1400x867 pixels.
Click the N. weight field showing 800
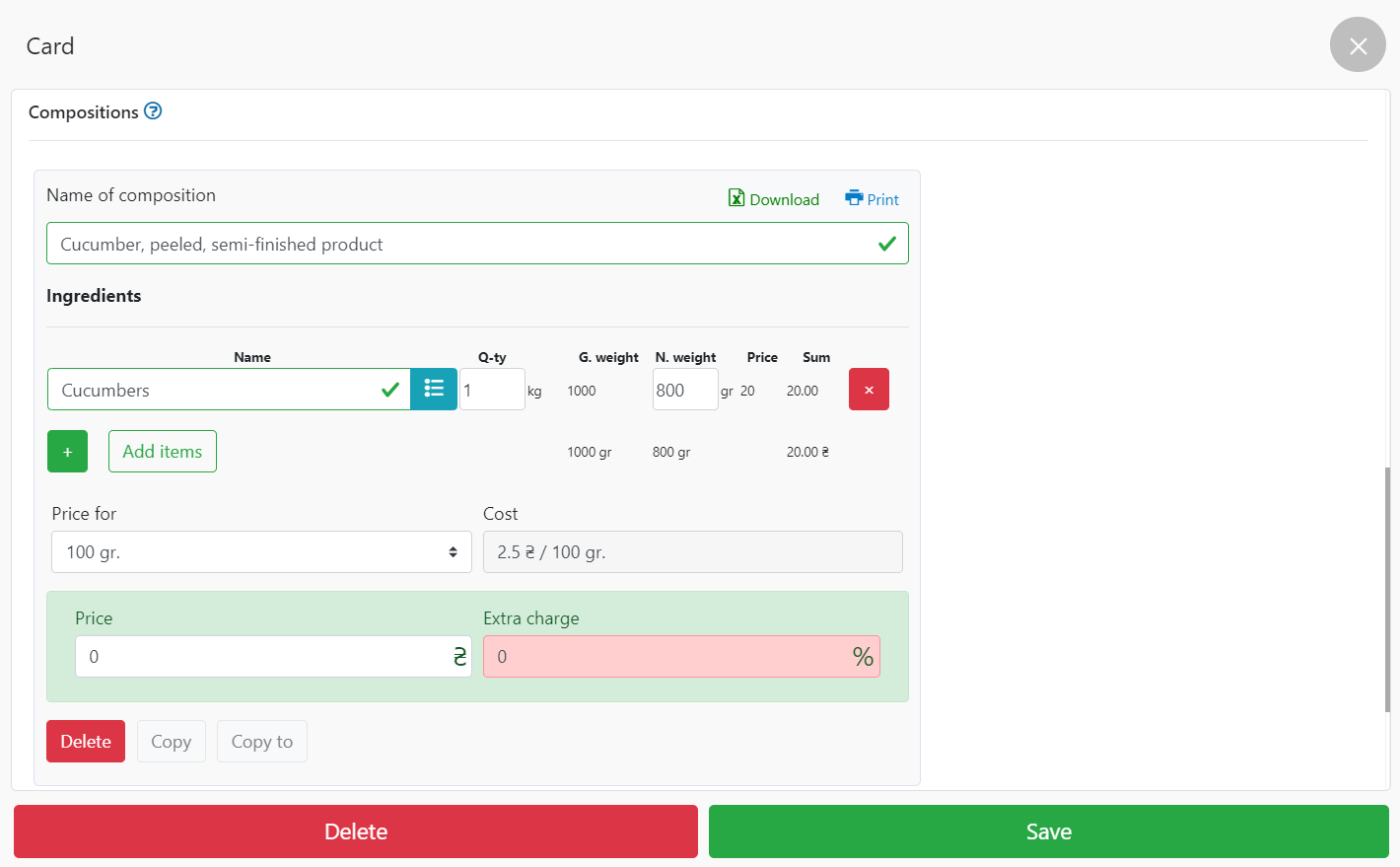684,390
